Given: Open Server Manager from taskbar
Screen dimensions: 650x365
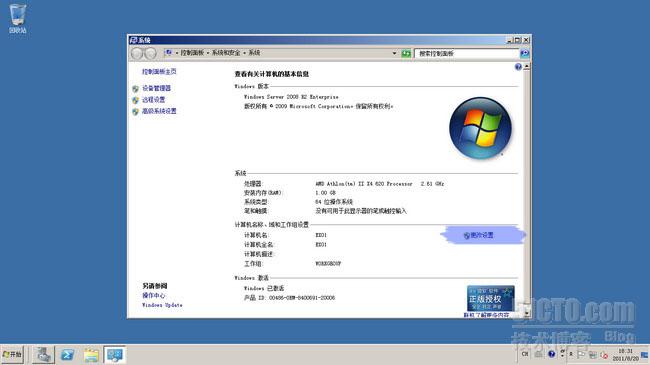Looking at the screenshot, I should 44,355.
